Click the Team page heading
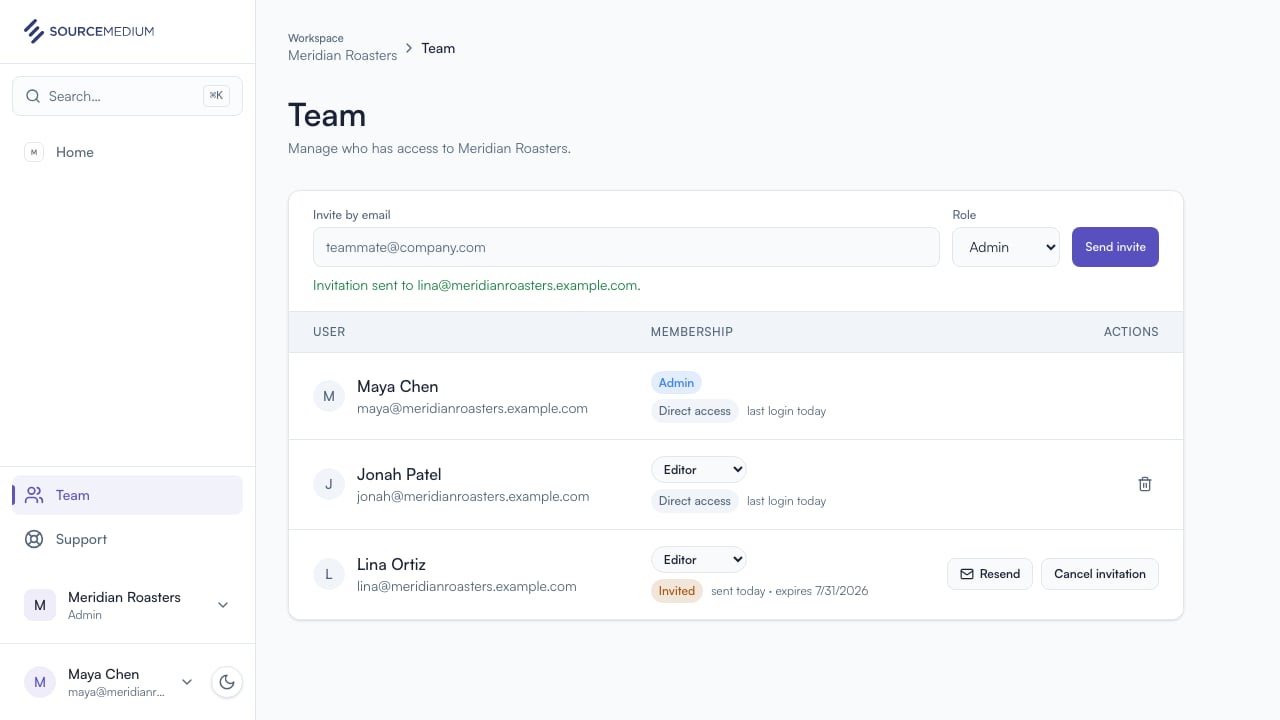Viewport: 1280px width, 720px height. click(x=327, y=115)
